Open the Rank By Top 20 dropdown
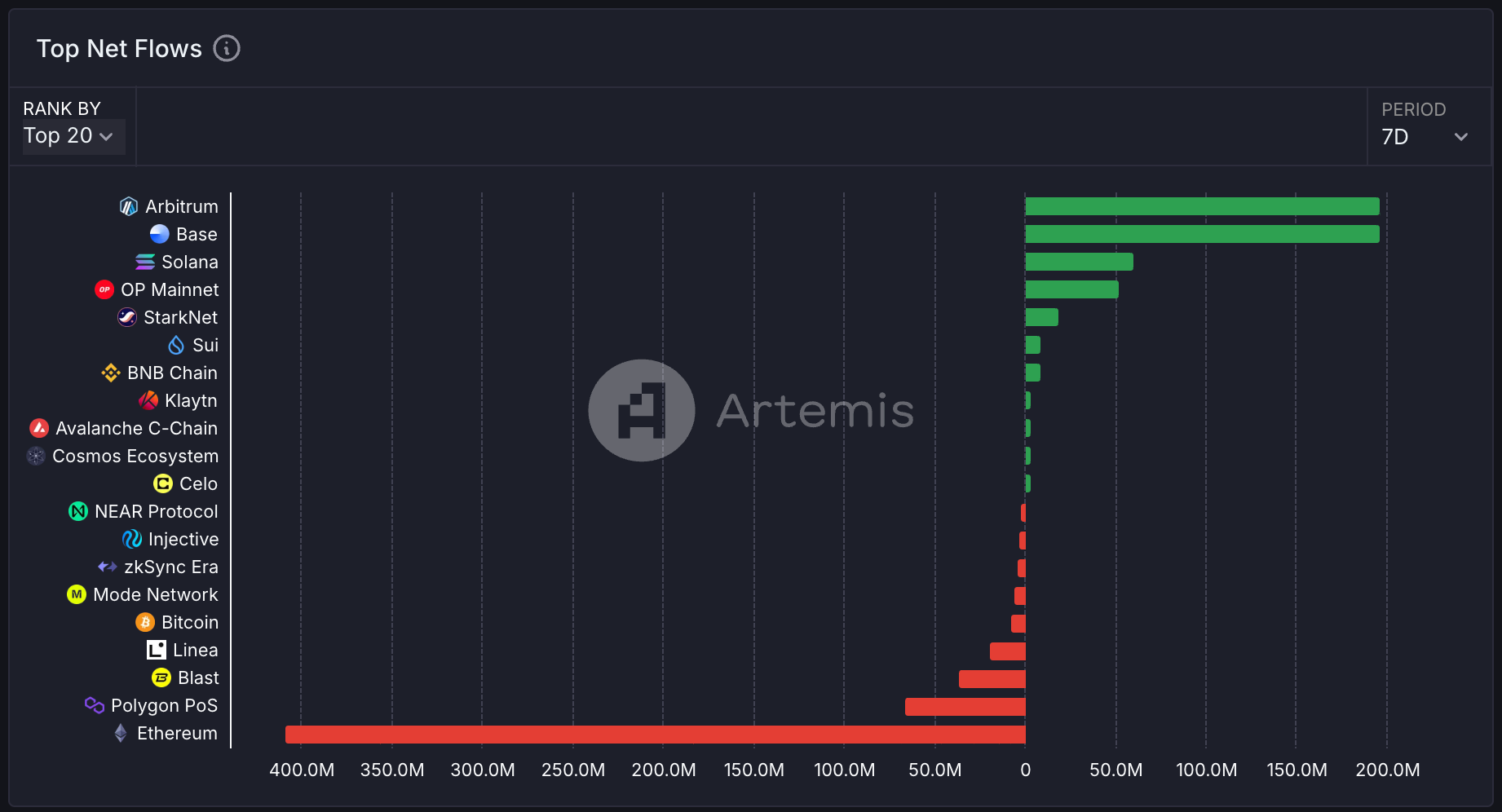The width and height of the screenshot is (1502, 812). pyautogui.click(x=73, y=136)
